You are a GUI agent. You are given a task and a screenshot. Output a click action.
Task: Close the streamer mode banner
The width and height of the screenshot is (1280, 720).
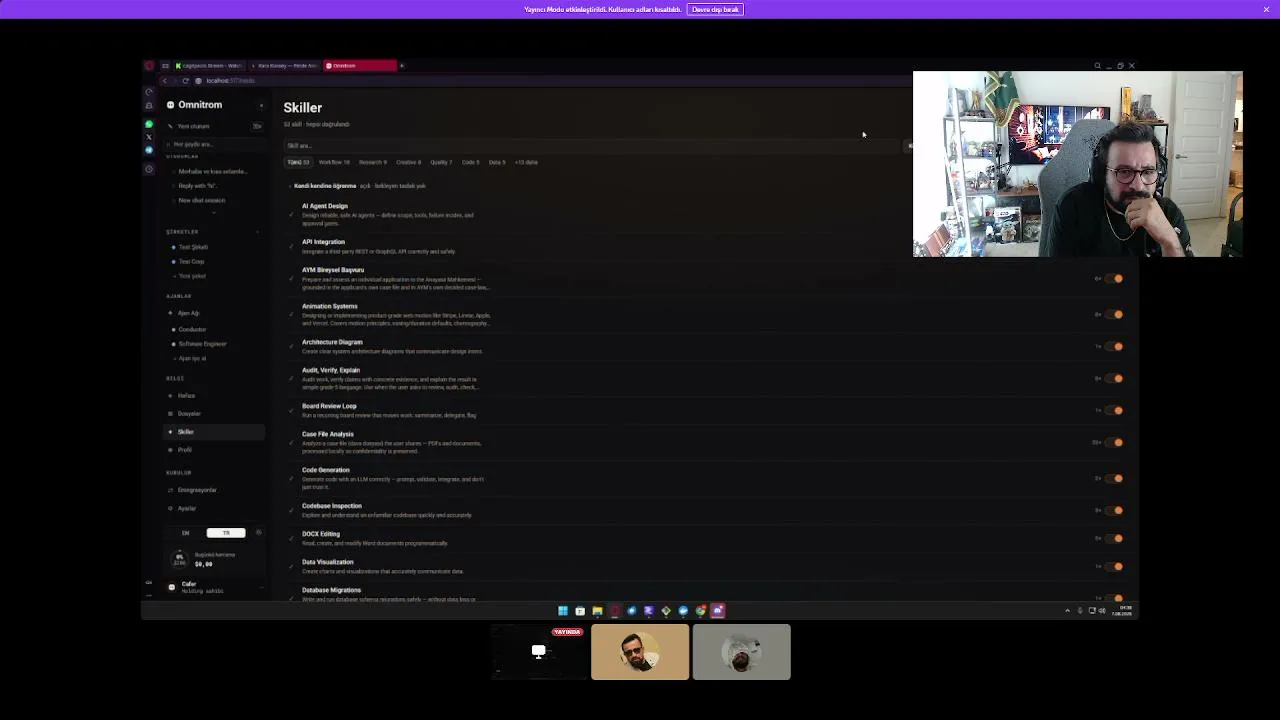[x=1266, y=9]
